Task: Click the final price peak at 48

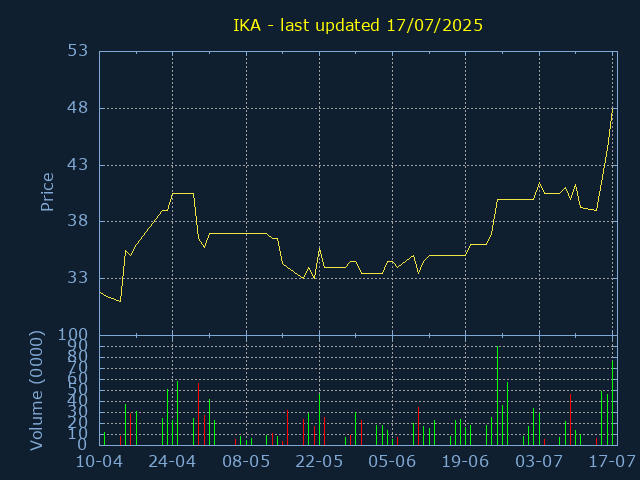Action: (x=612, y=109)
